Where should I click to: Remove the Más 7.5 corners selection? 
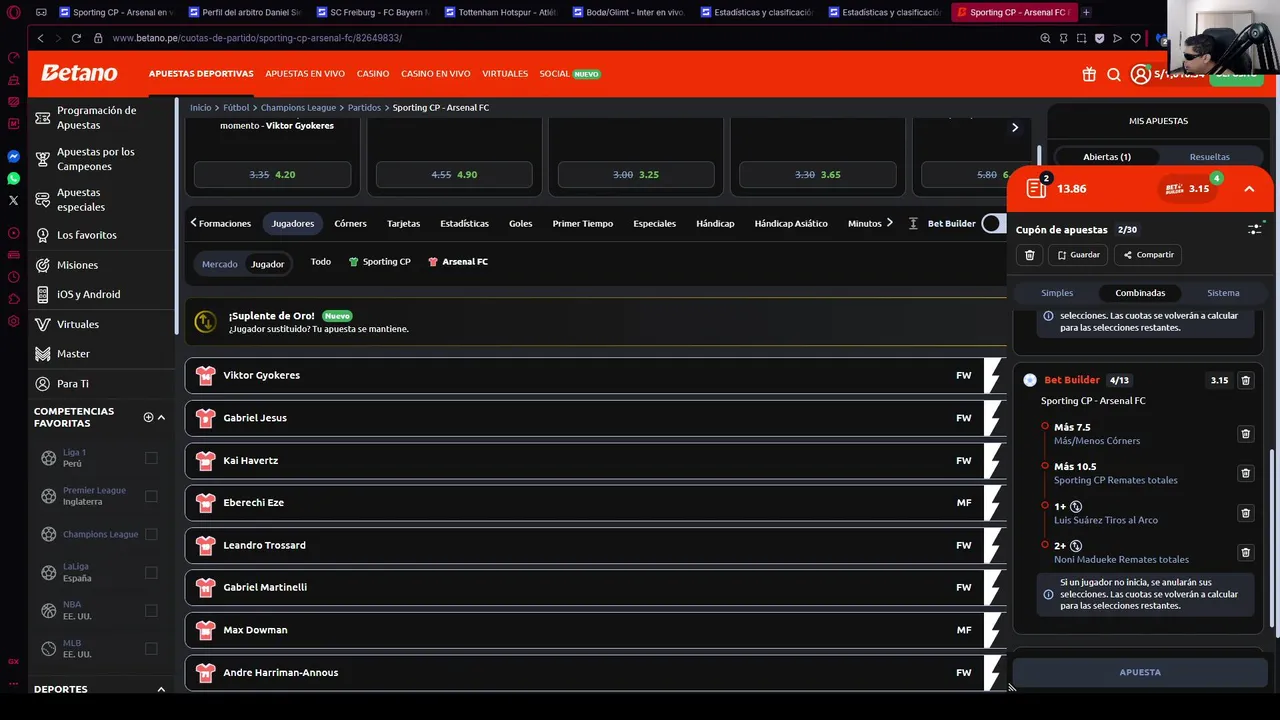click(1245, 434)
